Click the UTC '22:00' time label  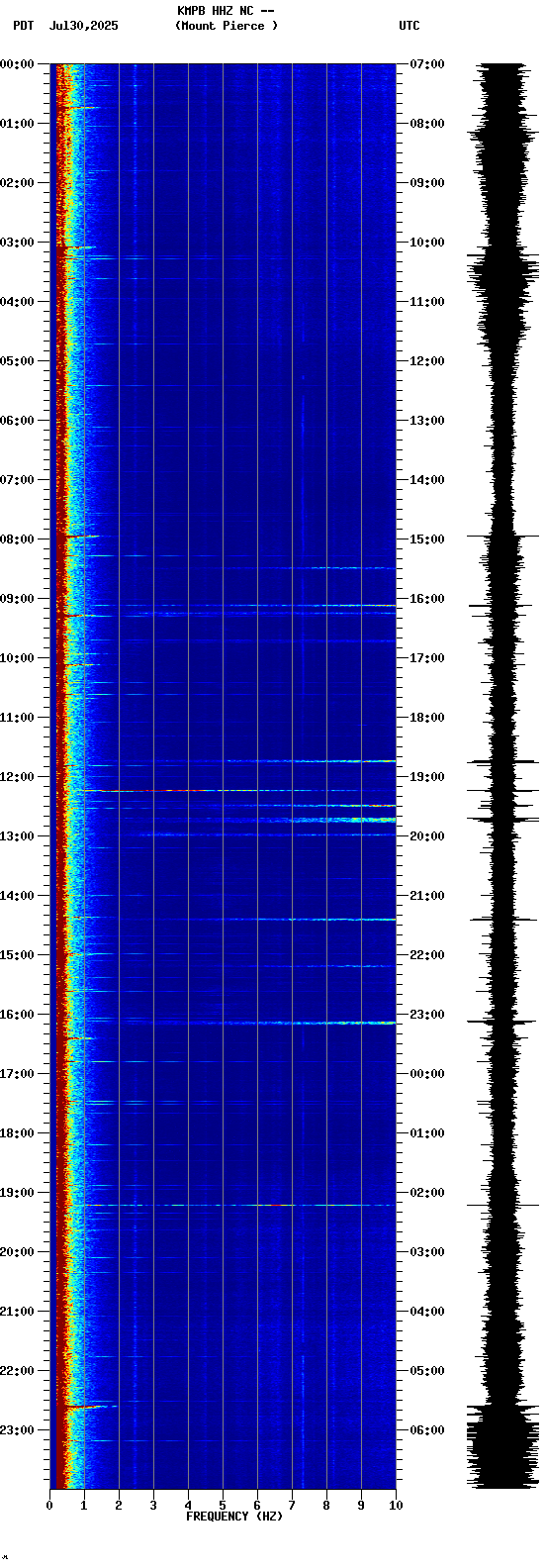(x=427, y=955)
